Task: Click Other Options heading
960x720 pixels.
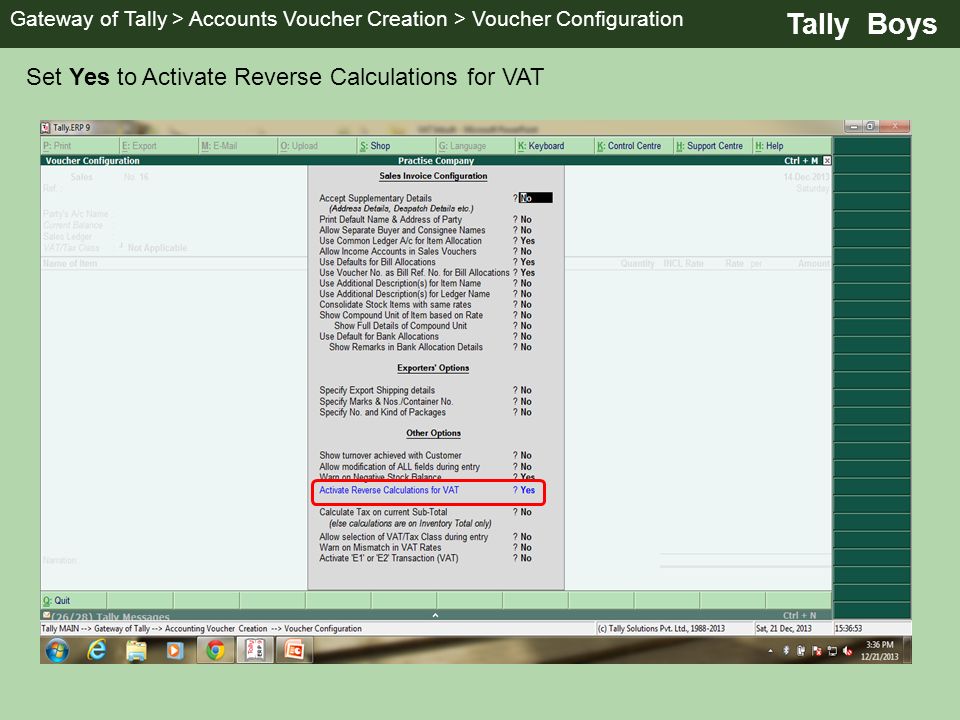Action: coord(433,433)
